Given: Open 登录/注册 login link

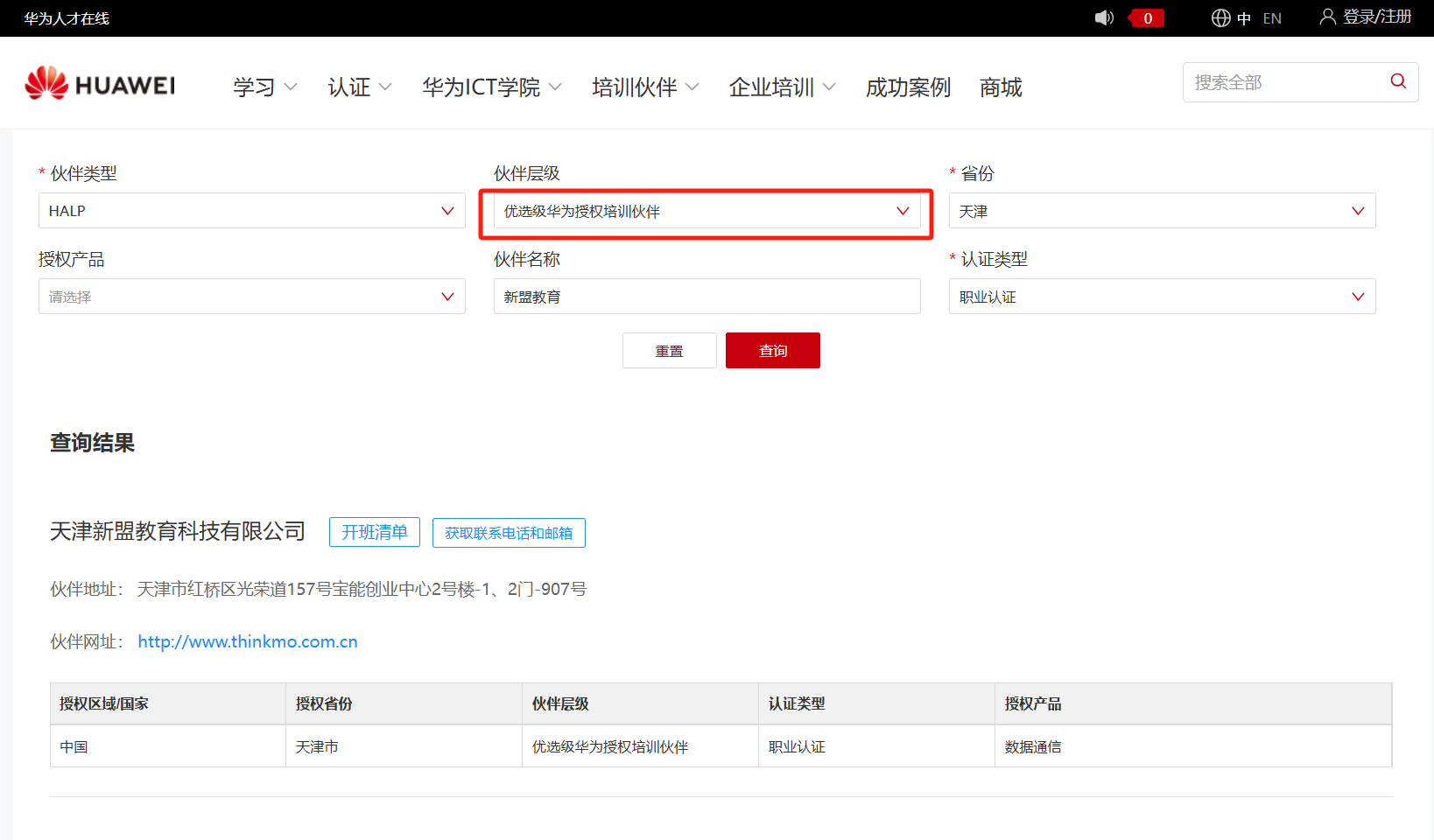Looking at the screenshot, I should pyautogui.click(x=1377, y=17).
